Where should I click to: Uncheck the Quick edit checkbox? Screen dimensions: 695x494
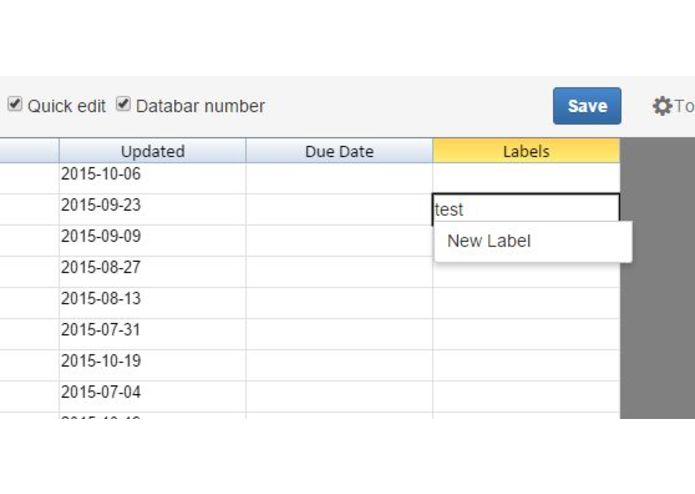click(15, 105)
